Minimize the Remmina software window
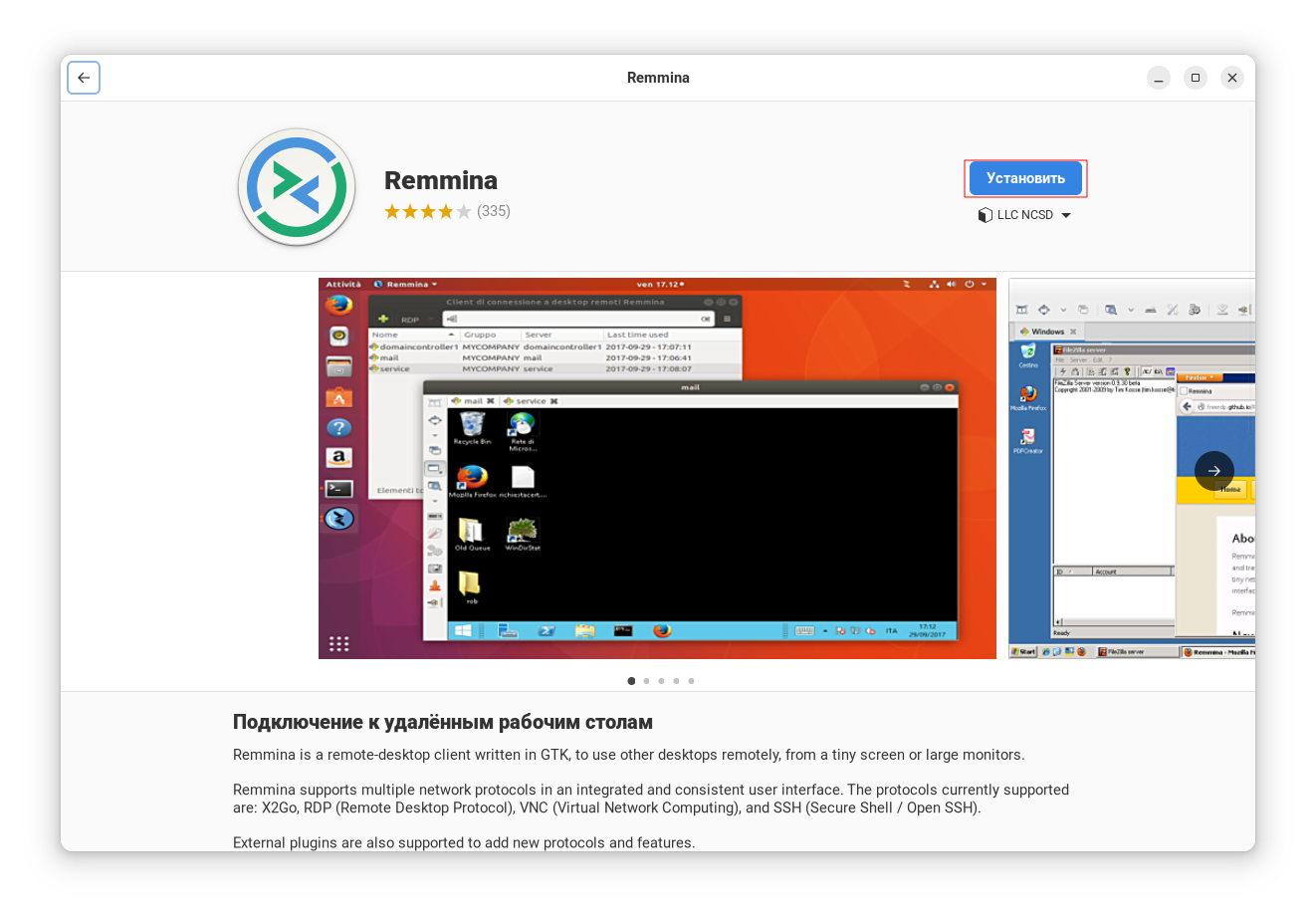The width and height of the screenshot is (1316, 918). tap(1158, 78)
